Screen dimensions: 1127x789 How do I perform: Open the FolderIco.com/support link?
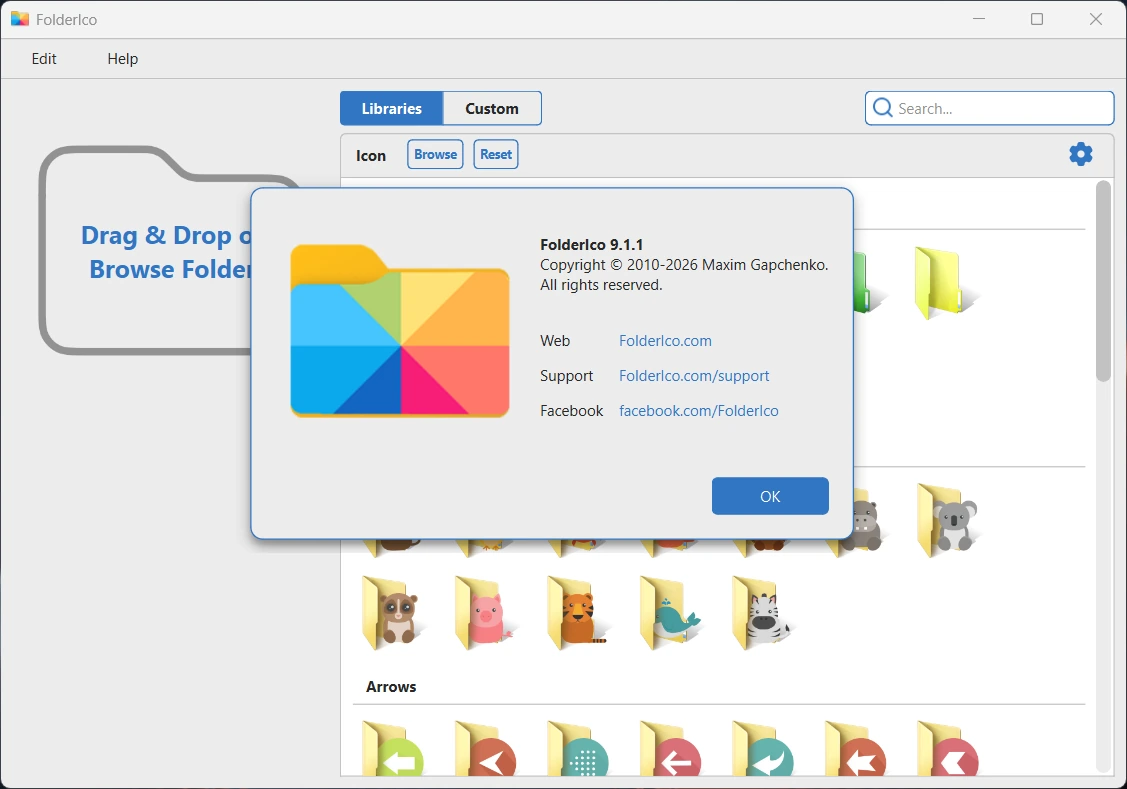pyautogui.click(x=694, y=376)
